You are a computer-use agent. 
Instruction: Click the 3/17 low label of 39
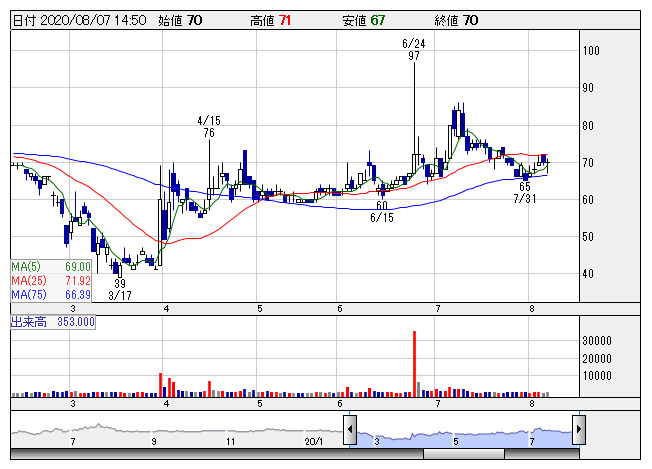point(120,289)
